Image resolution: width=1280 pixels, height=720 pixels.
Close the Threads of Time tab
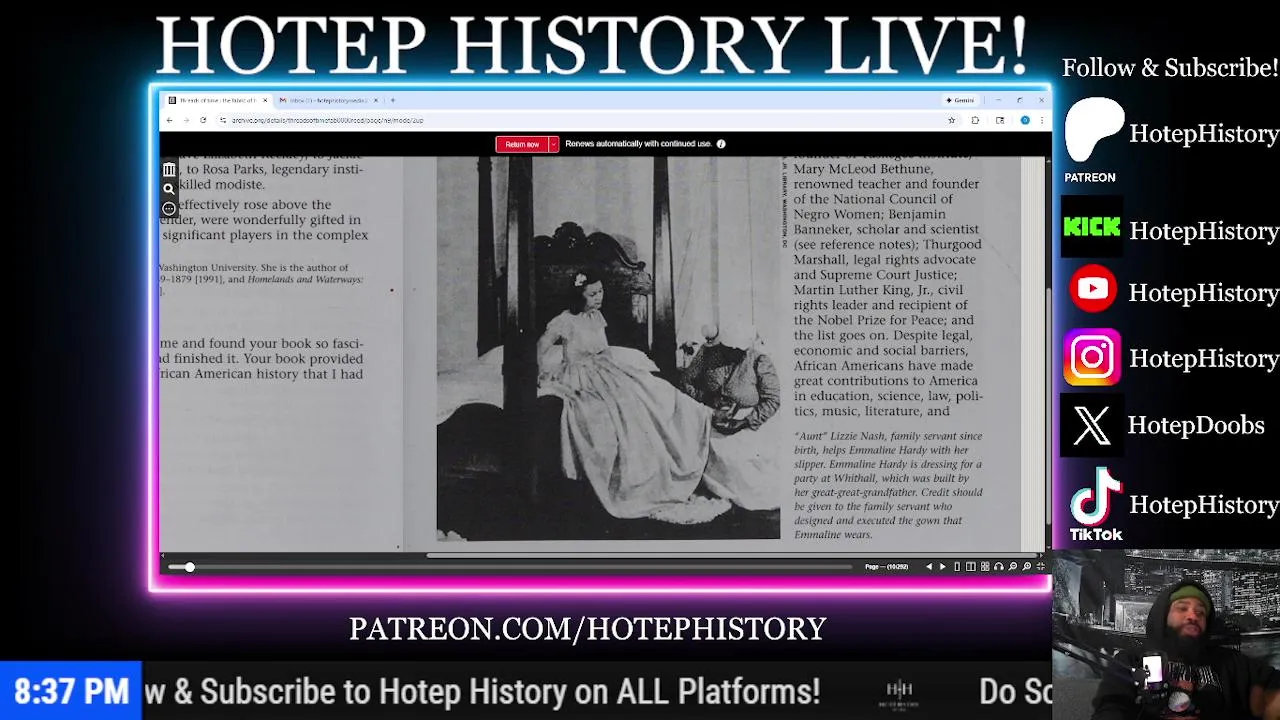click(265, 100)
